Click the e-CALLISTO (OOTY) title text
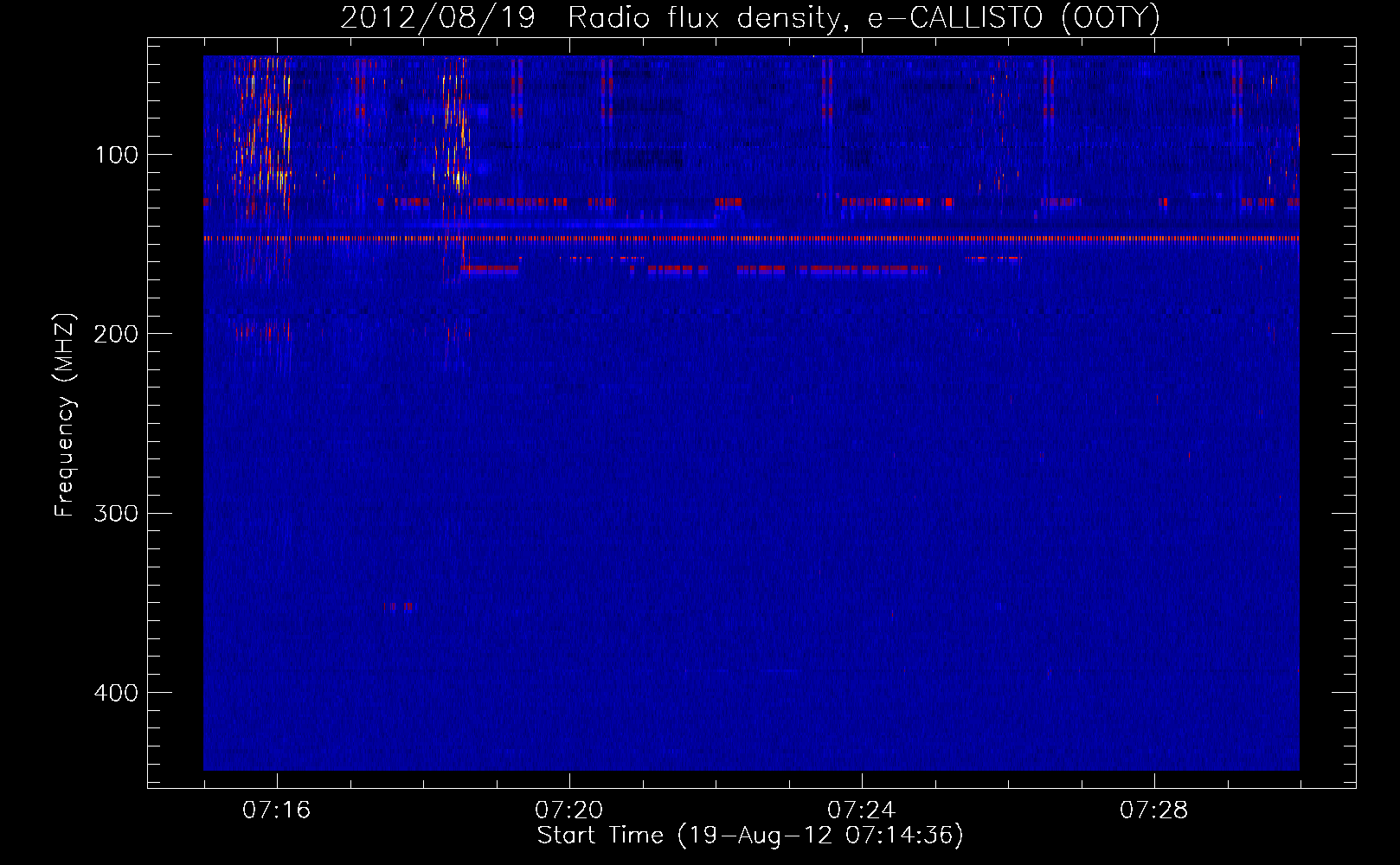This screenshot has height=865, width=1400. click(x=1013, y=18)
